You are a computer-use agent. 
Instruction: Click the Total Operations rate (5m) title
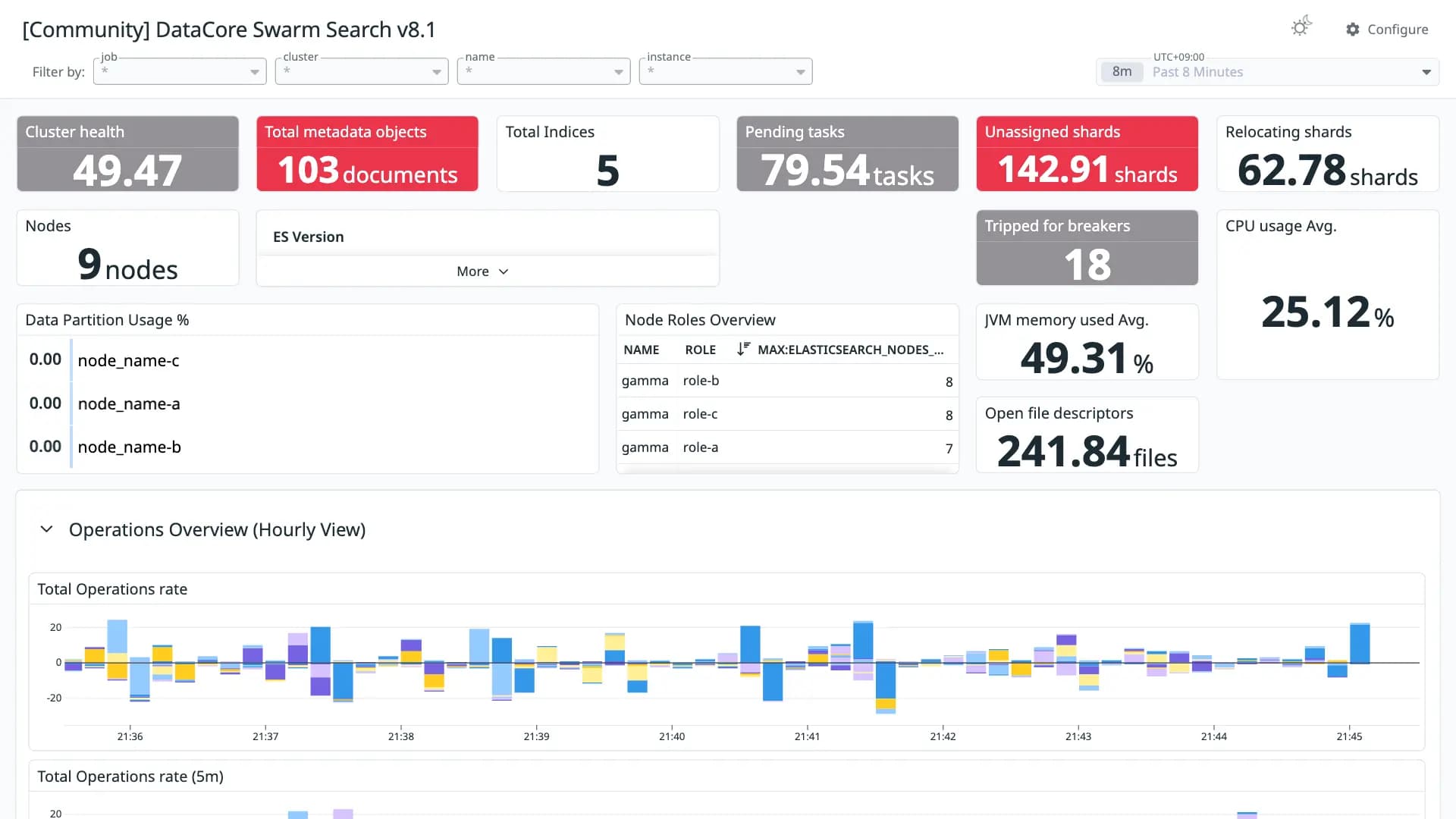(x=130, y=777)
